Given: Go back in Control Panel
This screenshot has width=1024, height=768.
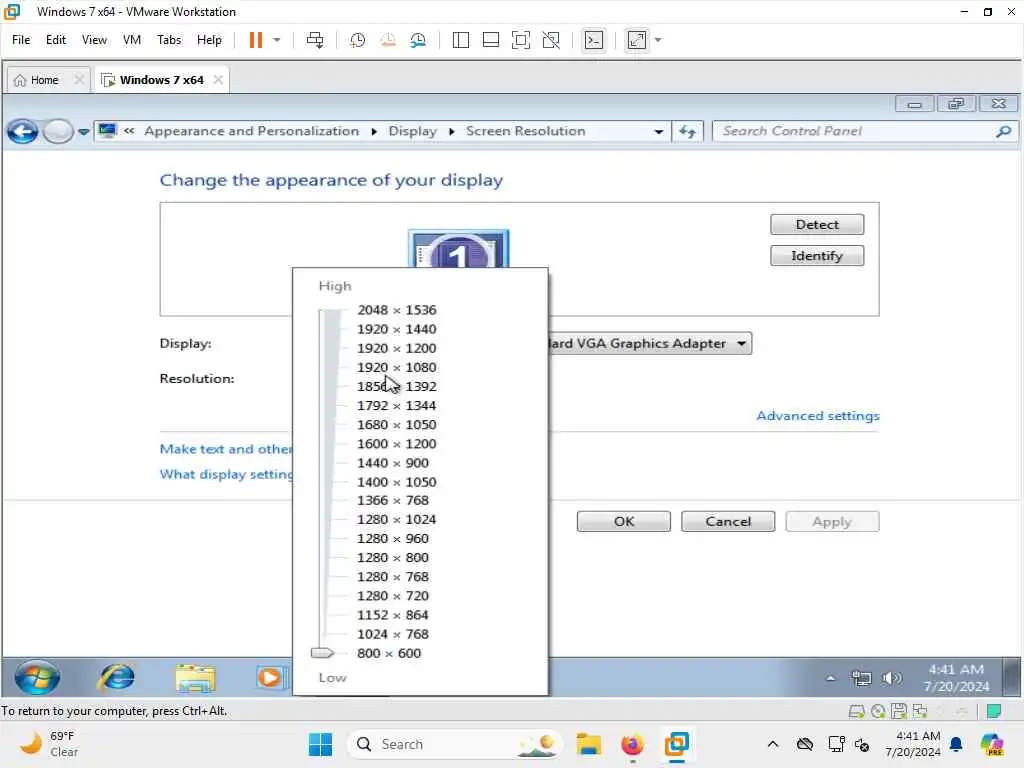Looking at the screenshot, I should (22, 131).
